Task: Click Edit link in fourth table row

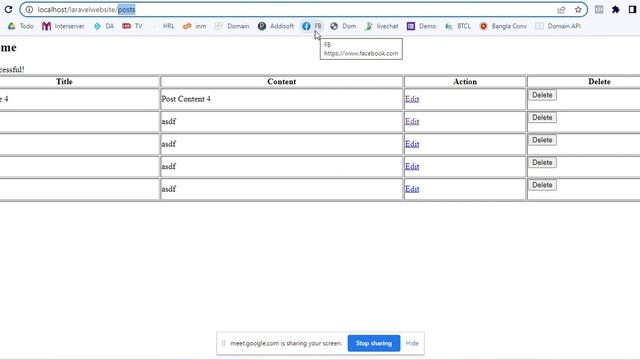Action: pyautogui.click(x=412, y=167)
